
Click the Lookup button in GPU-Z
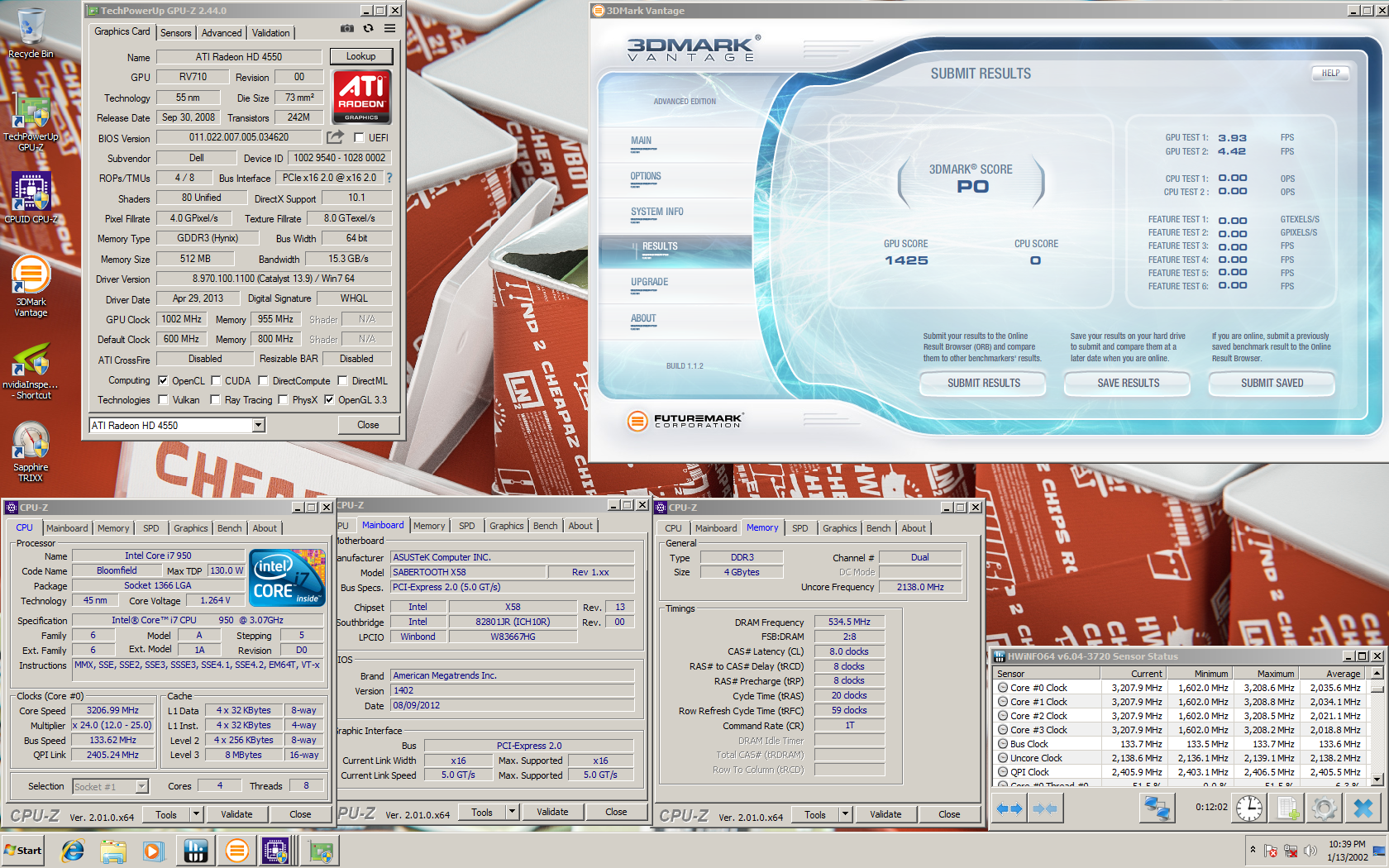click(x=360, y=56)
